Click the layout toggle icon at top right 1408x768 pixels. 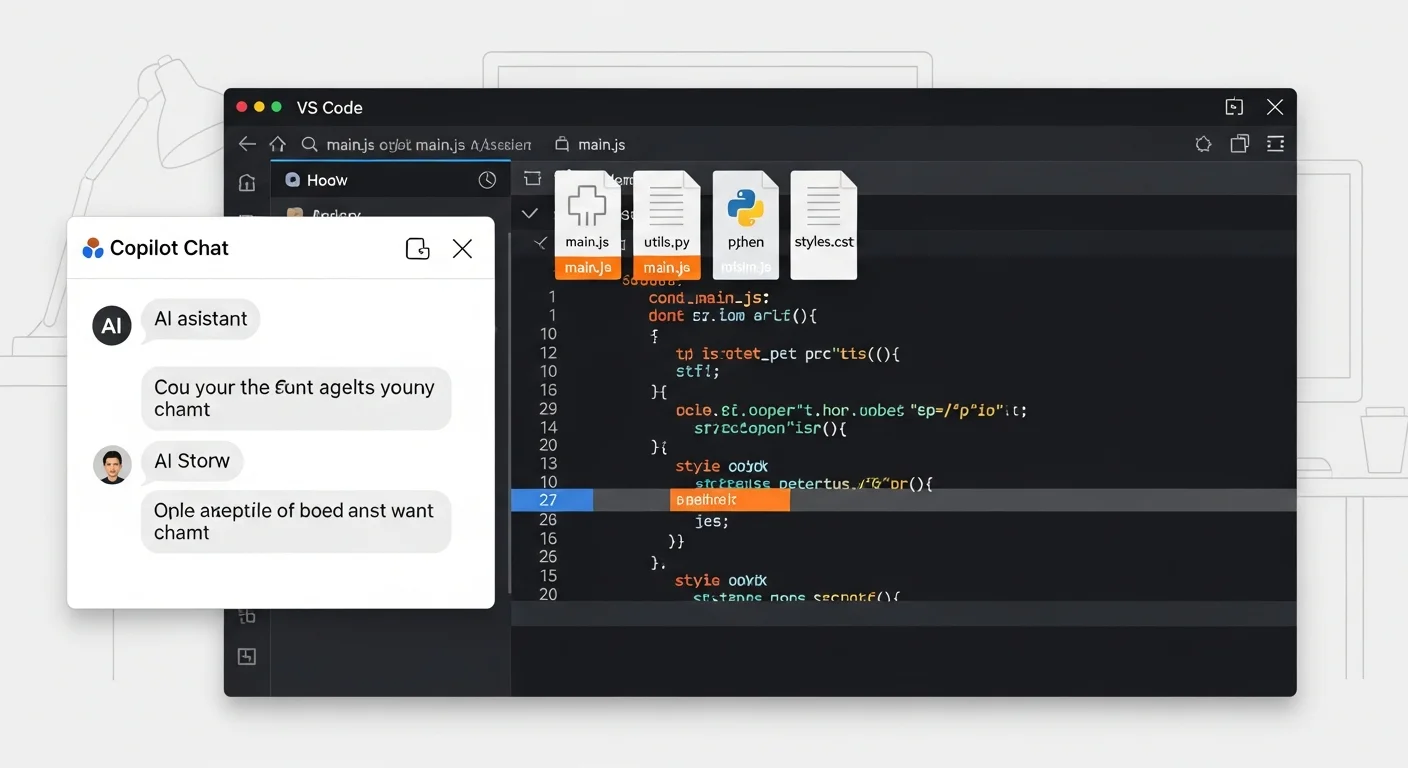(1275, 143)
